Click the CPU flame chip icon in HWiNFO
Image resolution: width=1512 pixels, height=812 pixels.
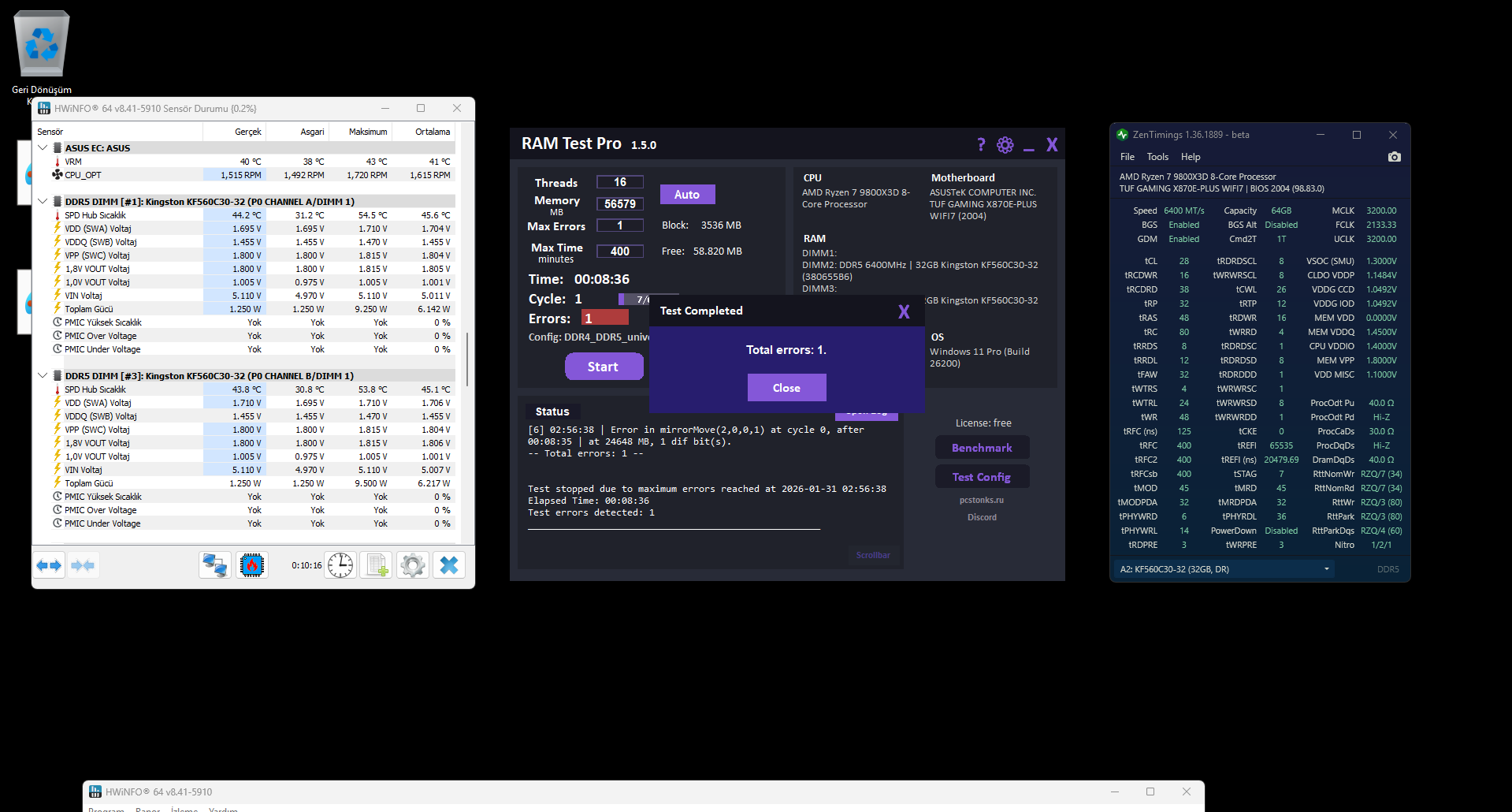pos(252,565)
